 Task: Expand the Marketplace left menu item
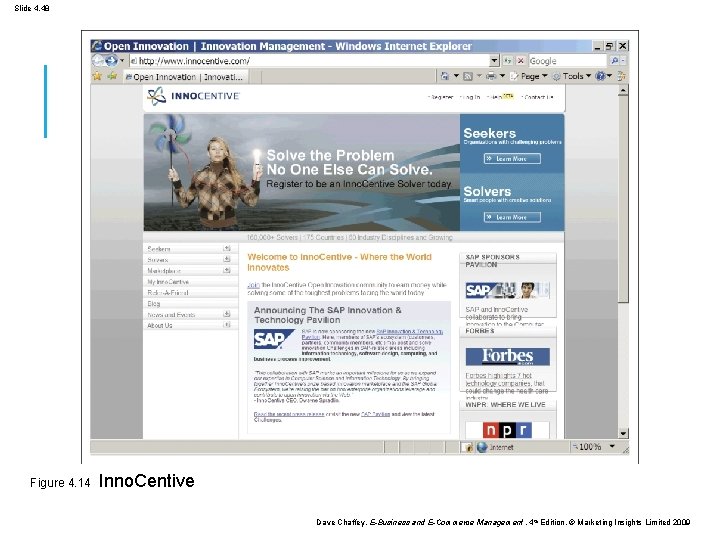coord(227,270)
